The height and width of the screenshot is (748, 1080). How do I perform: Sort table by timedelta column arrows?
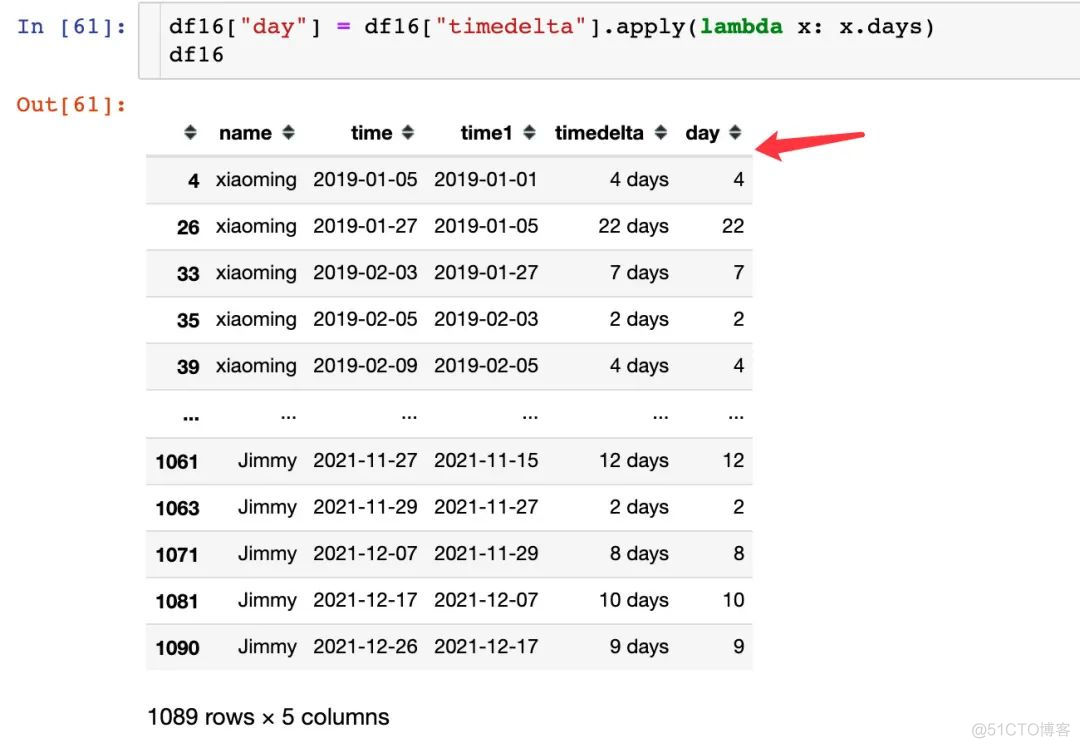661,132
